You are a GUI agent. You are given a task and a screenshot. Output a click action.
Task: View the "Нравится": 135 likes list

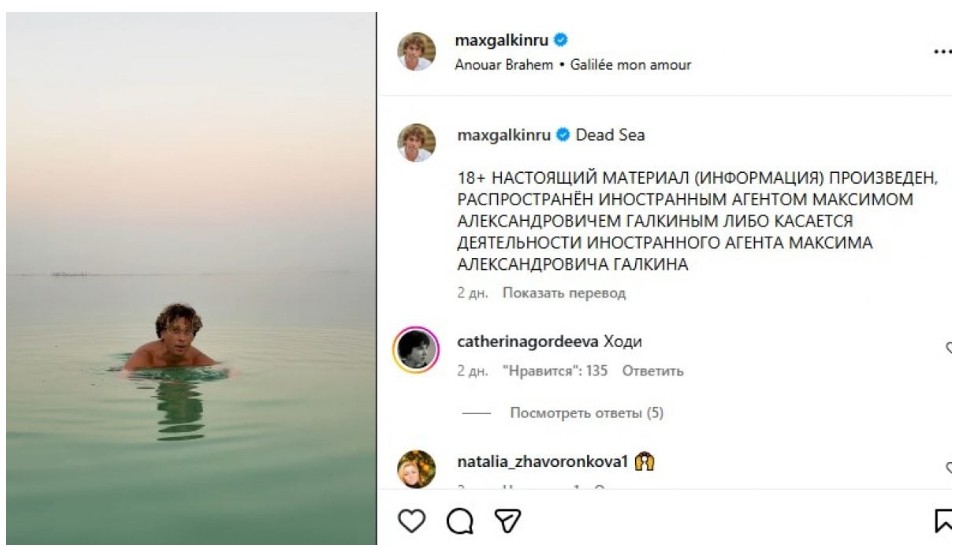click(x=555, y=371)
